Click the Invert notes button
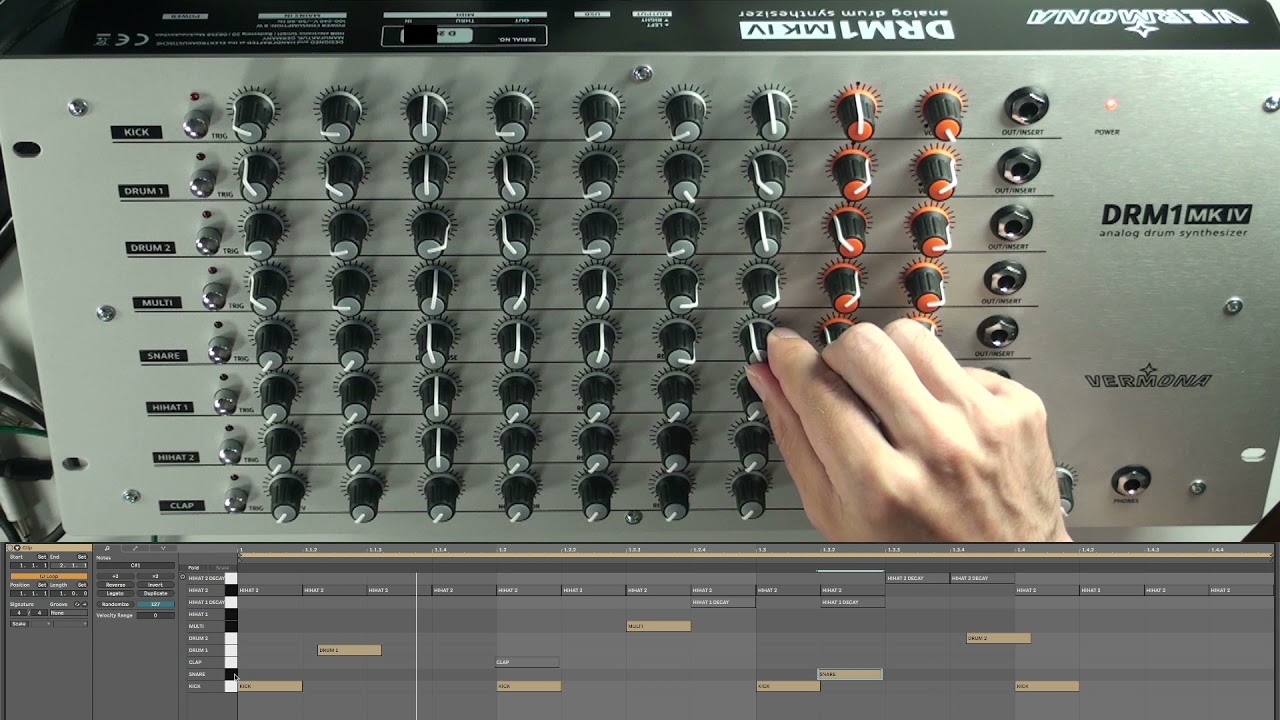This screenshot has width=1280, height=720. [155, 585]
